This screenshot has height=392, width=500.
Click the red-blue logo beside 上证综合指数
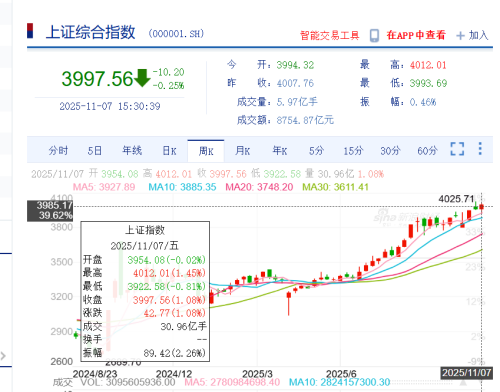click(x=30, y=31)
